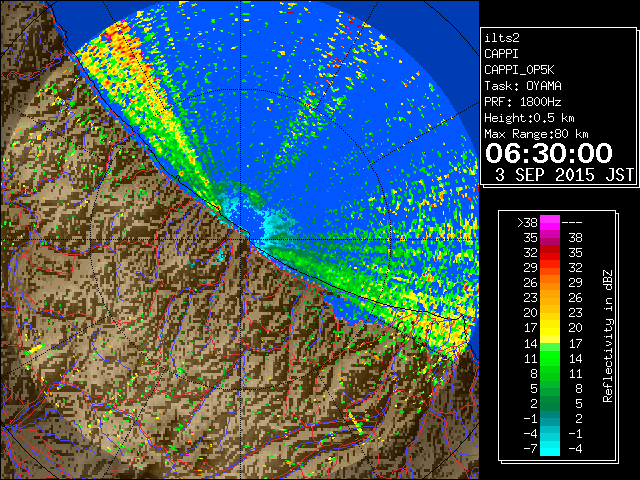Click the 06:30:00 timestamp text

(x=549, y=153)
